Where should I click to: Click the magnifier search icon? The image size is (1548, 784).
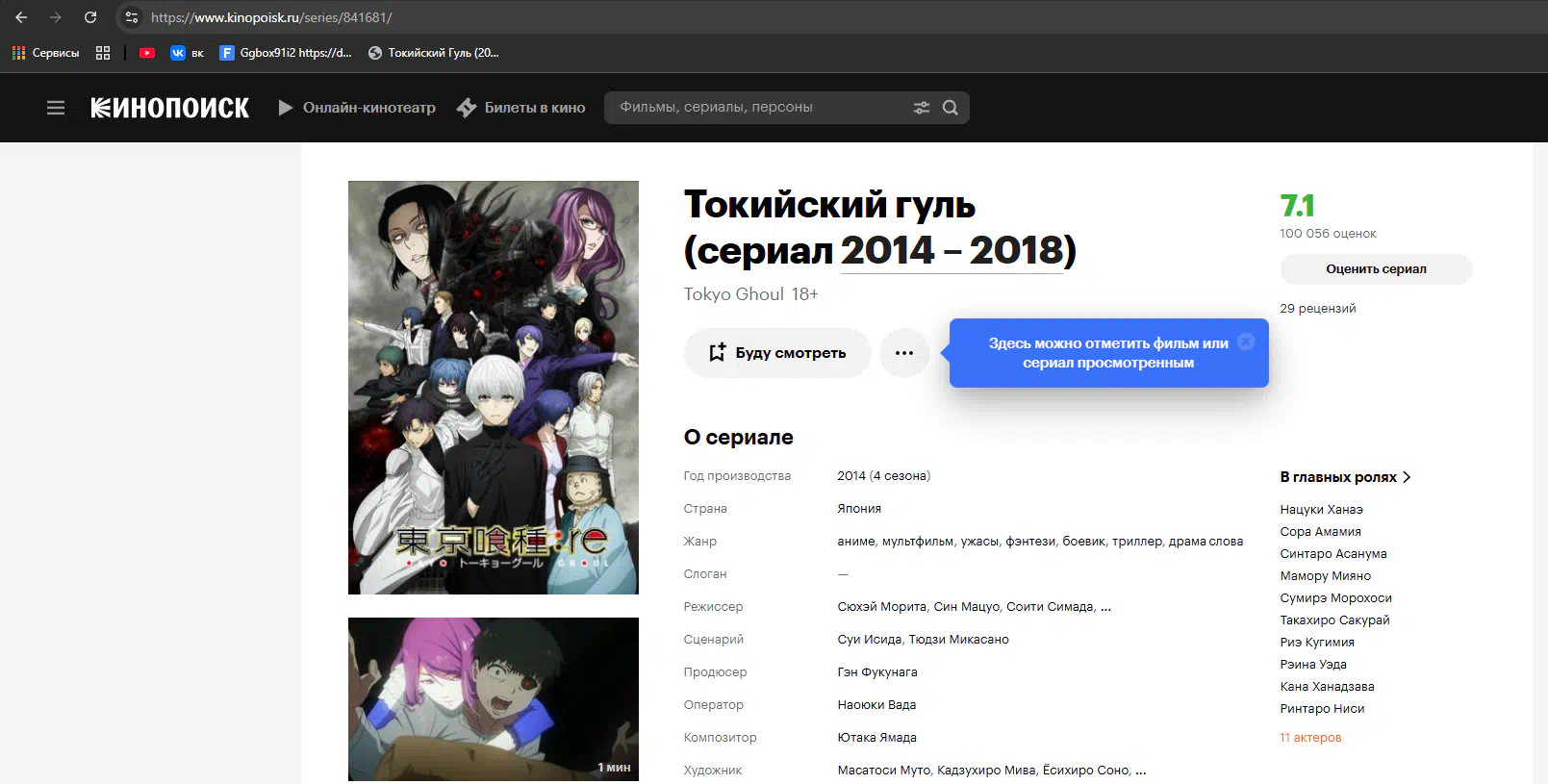pyautogui.click(x=951, y=108)
